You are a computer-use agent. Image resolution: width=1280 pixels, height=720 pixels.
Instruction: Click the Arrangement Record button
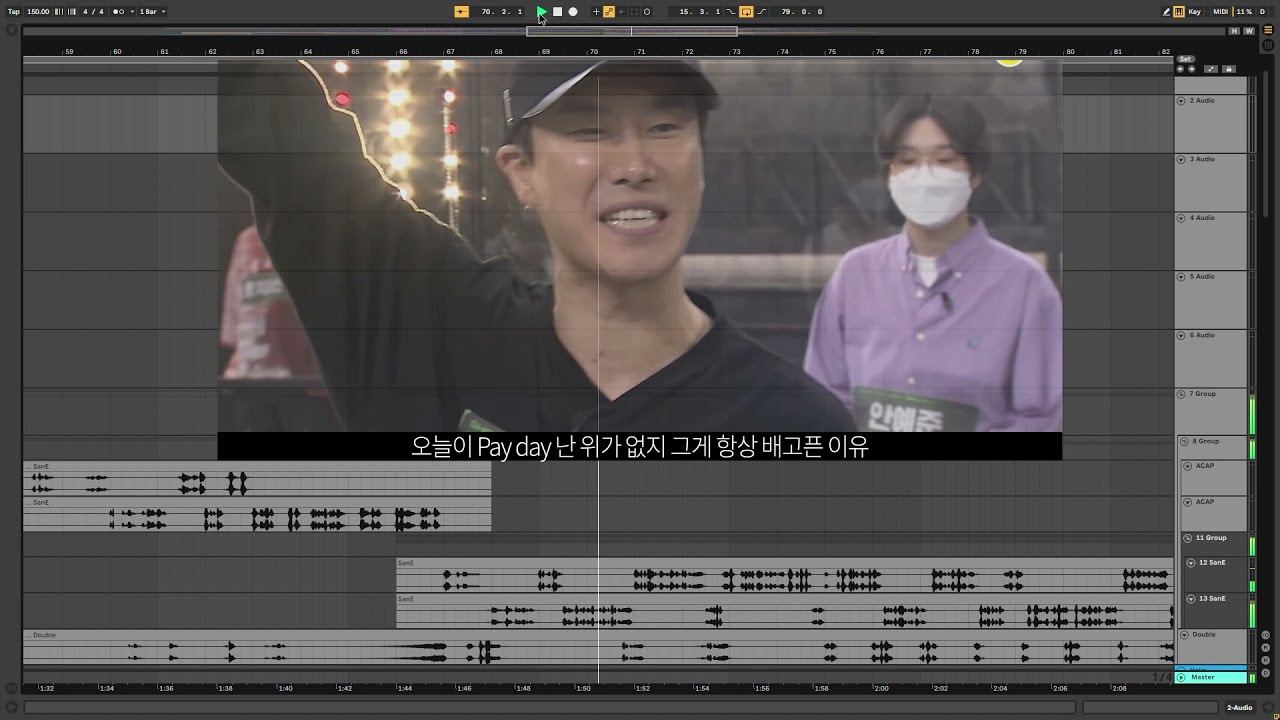coord(573,12)
